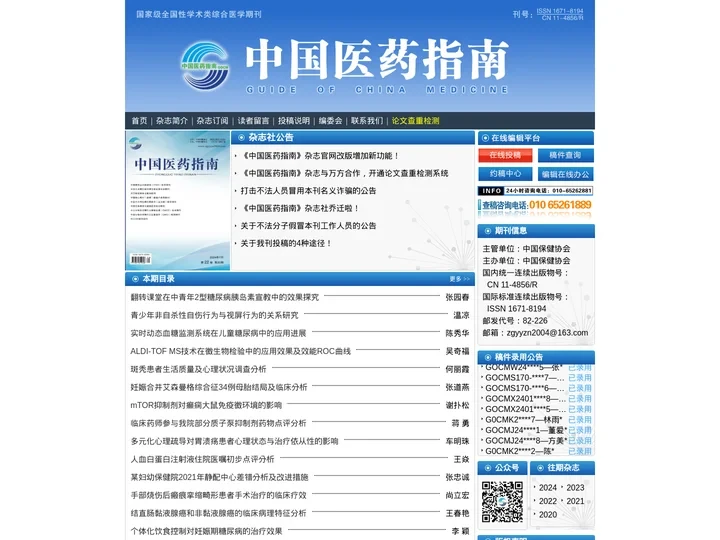Open 关于不法分子假冒本刊工作人员的公告

[308, 225]
